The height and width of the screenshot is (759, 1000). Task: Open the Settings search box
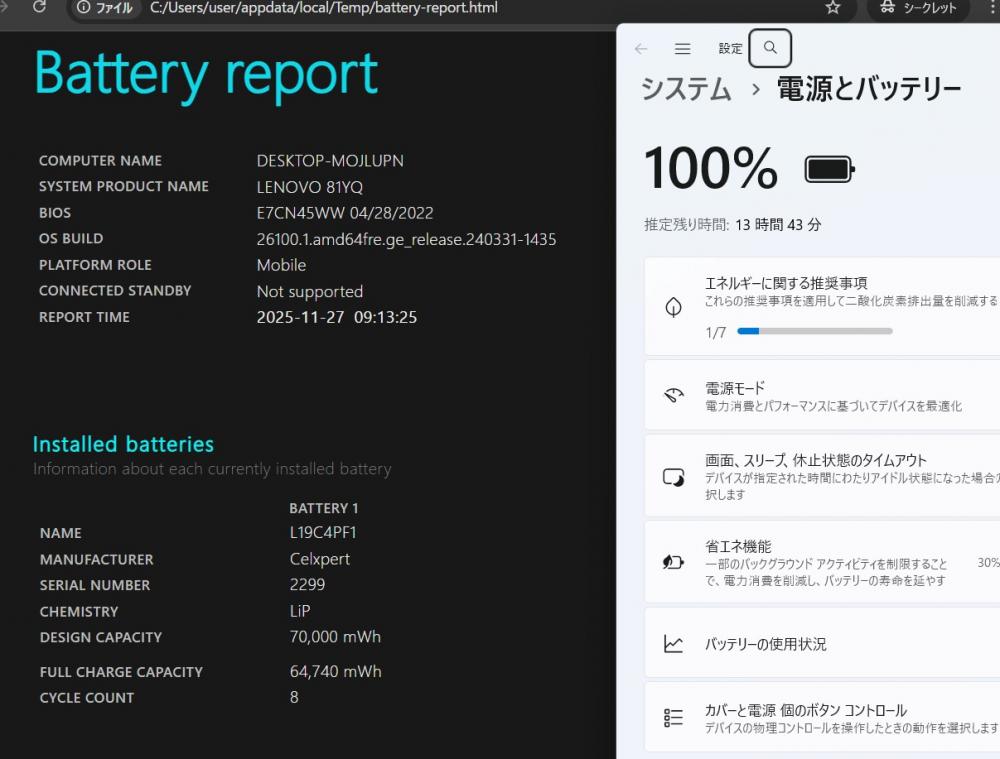770,48
